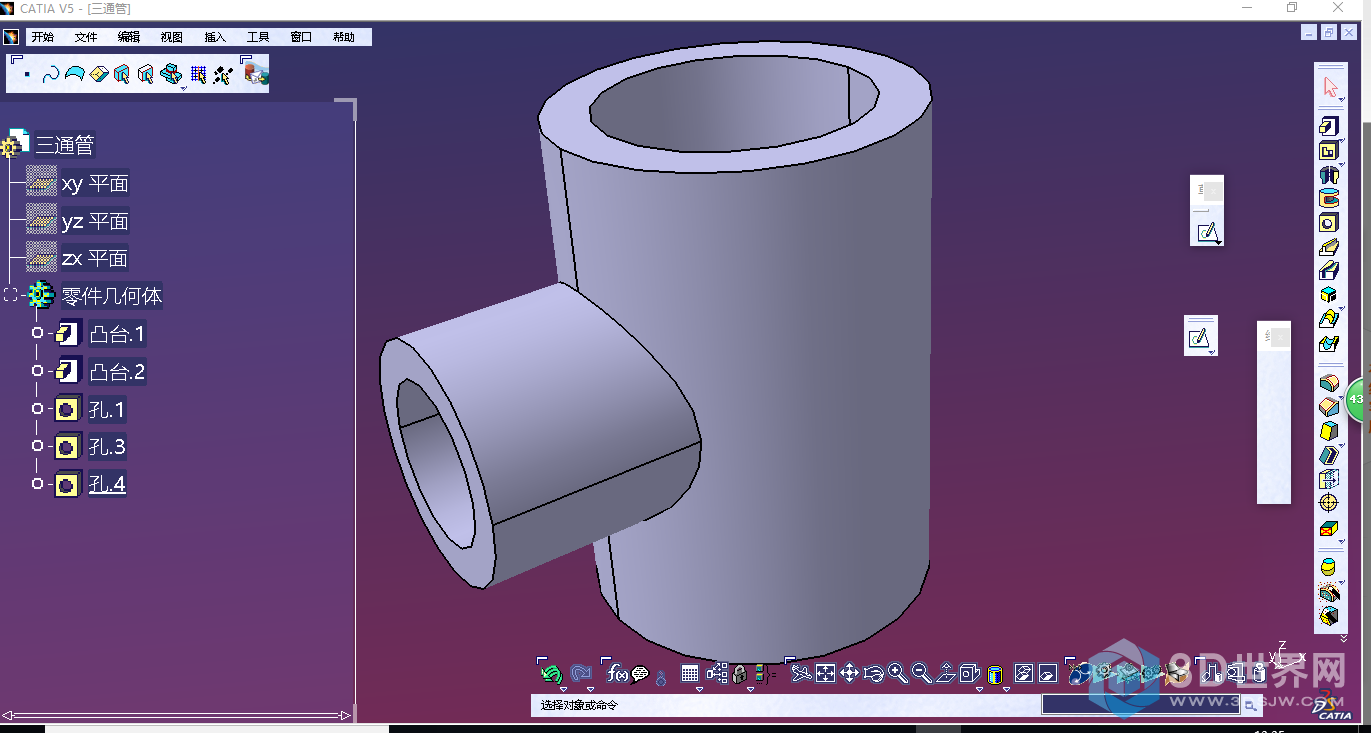1371x733 pixels.
Task: Click the red arrow Select tool
Action: [x=1329, y=87]
